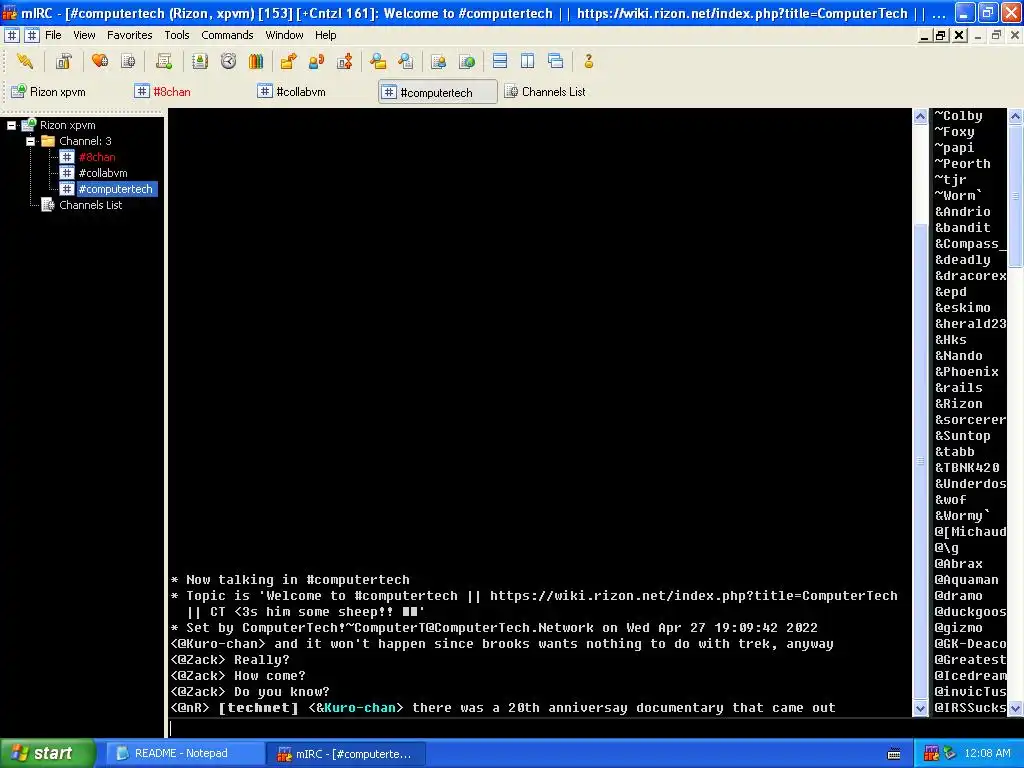This screenshot has height=768, width=1024.
Task: Select &bandit in the nick list
Action: click(x=962, y=228)
